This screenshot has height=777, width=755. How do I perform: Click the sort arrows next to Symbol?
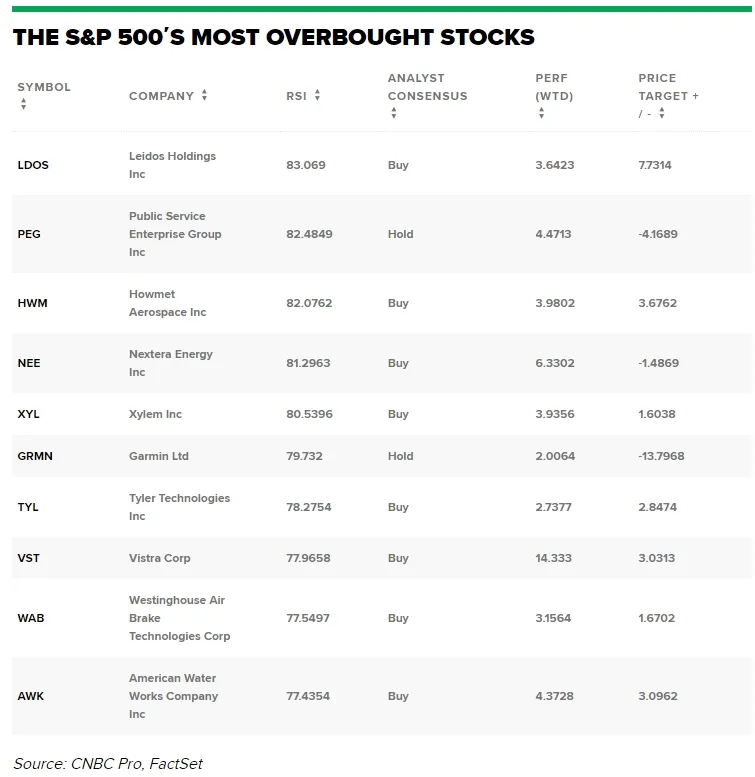21,105
